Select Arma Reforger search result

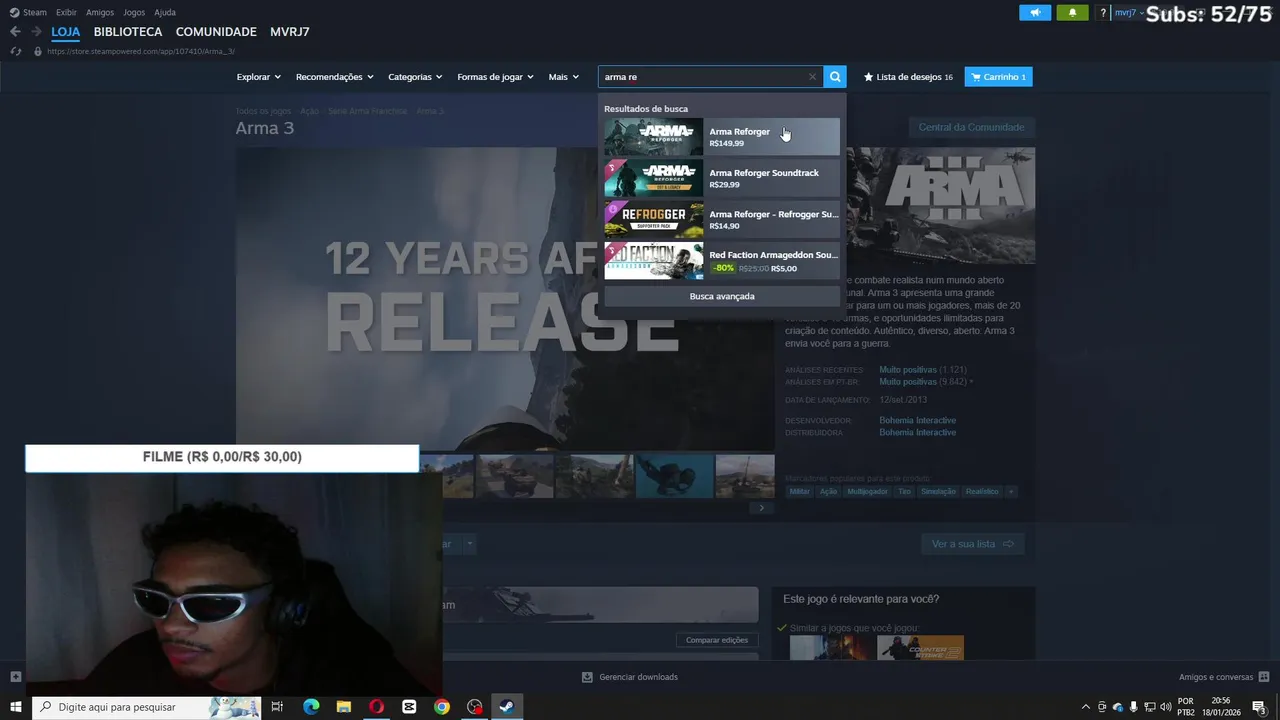[x=722, y=137]
